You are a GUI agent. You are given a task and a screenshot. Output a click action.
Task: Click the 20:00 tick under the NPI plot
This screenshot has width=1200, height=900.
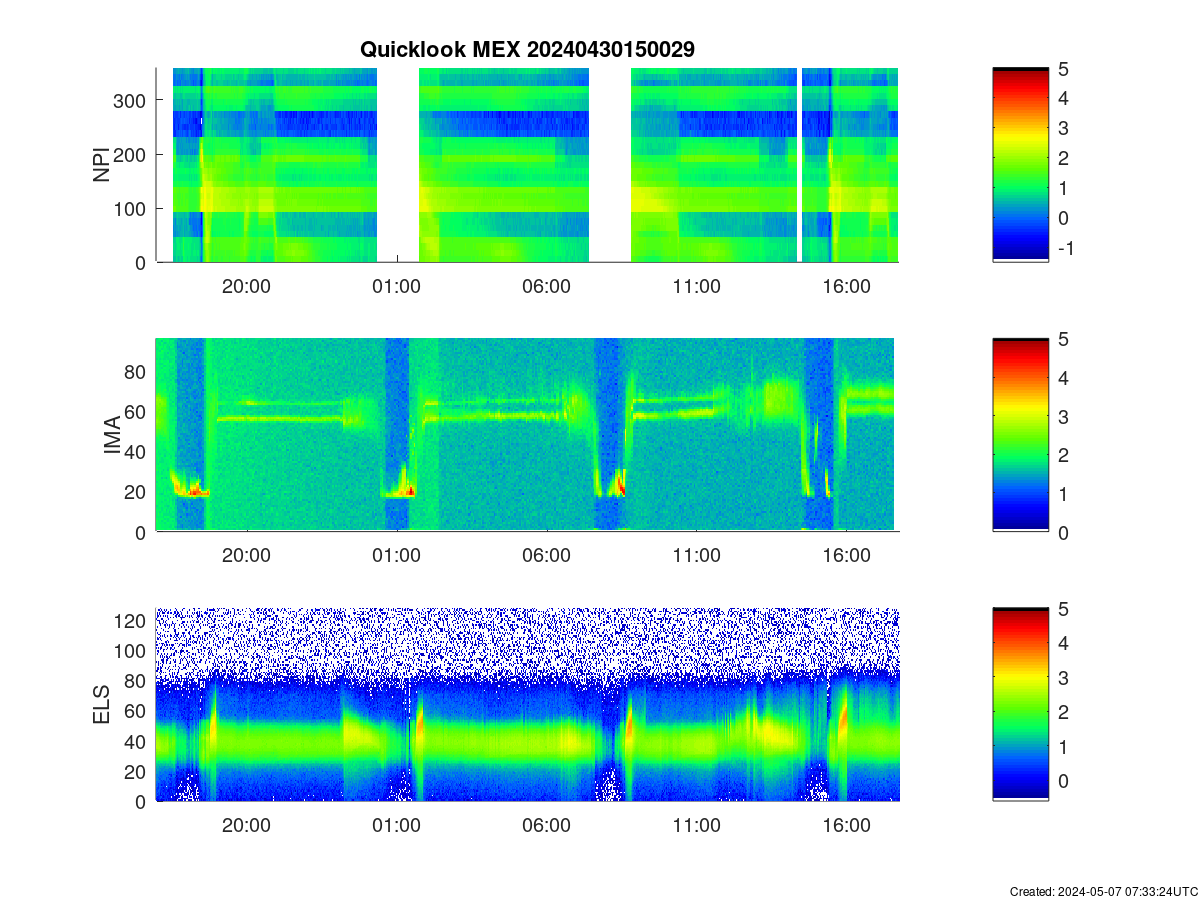click(246, 286)
